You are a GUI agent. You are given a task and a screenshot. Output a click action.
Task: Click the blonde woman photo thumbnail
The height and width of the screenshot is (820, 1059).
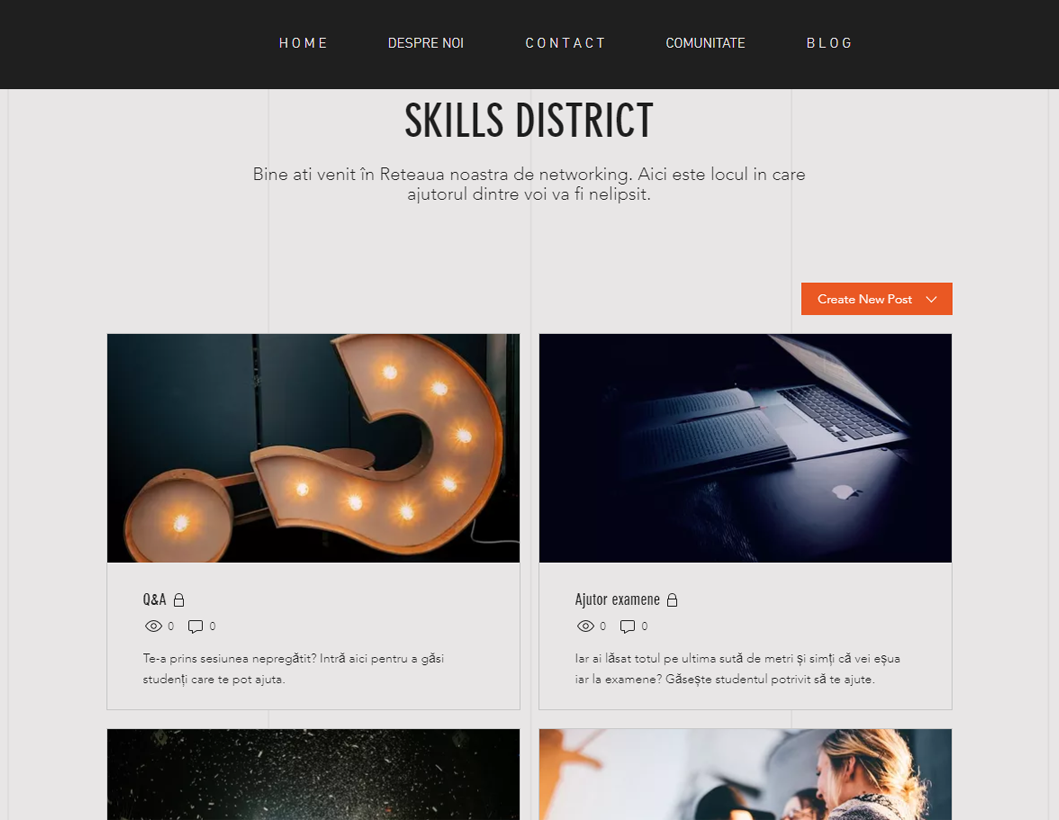coord(745,774)
